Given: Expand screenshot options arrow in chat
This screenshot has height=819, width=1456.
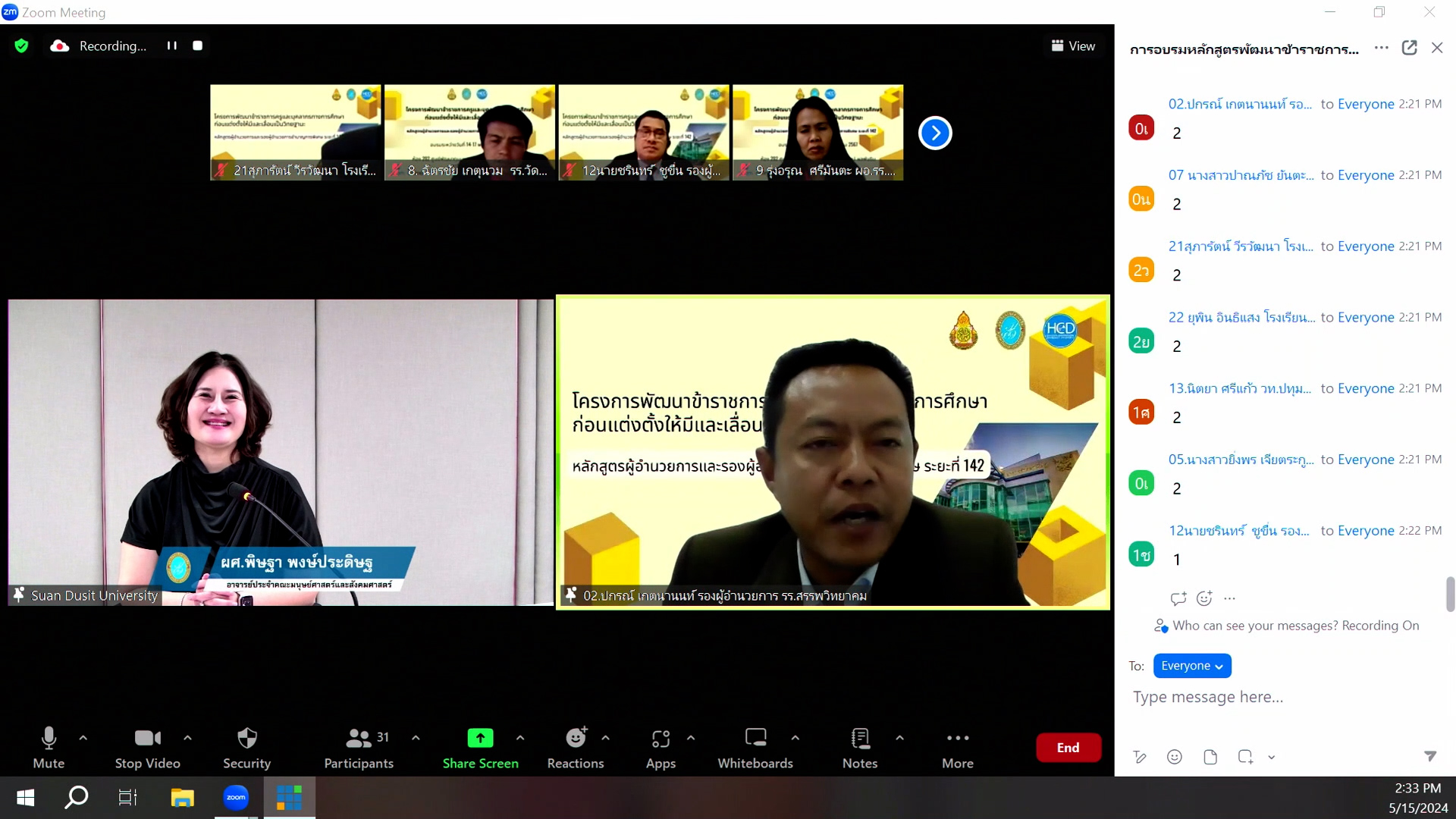Looking at the screenshot, I should point(1272,758).
